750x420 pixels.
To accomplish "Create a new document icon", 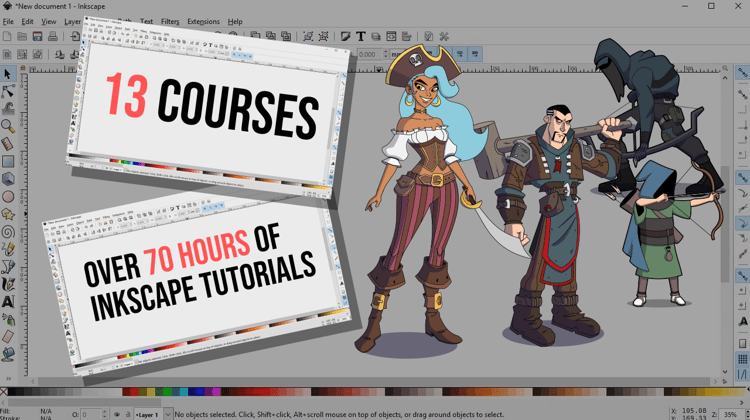I will (7, 36).
